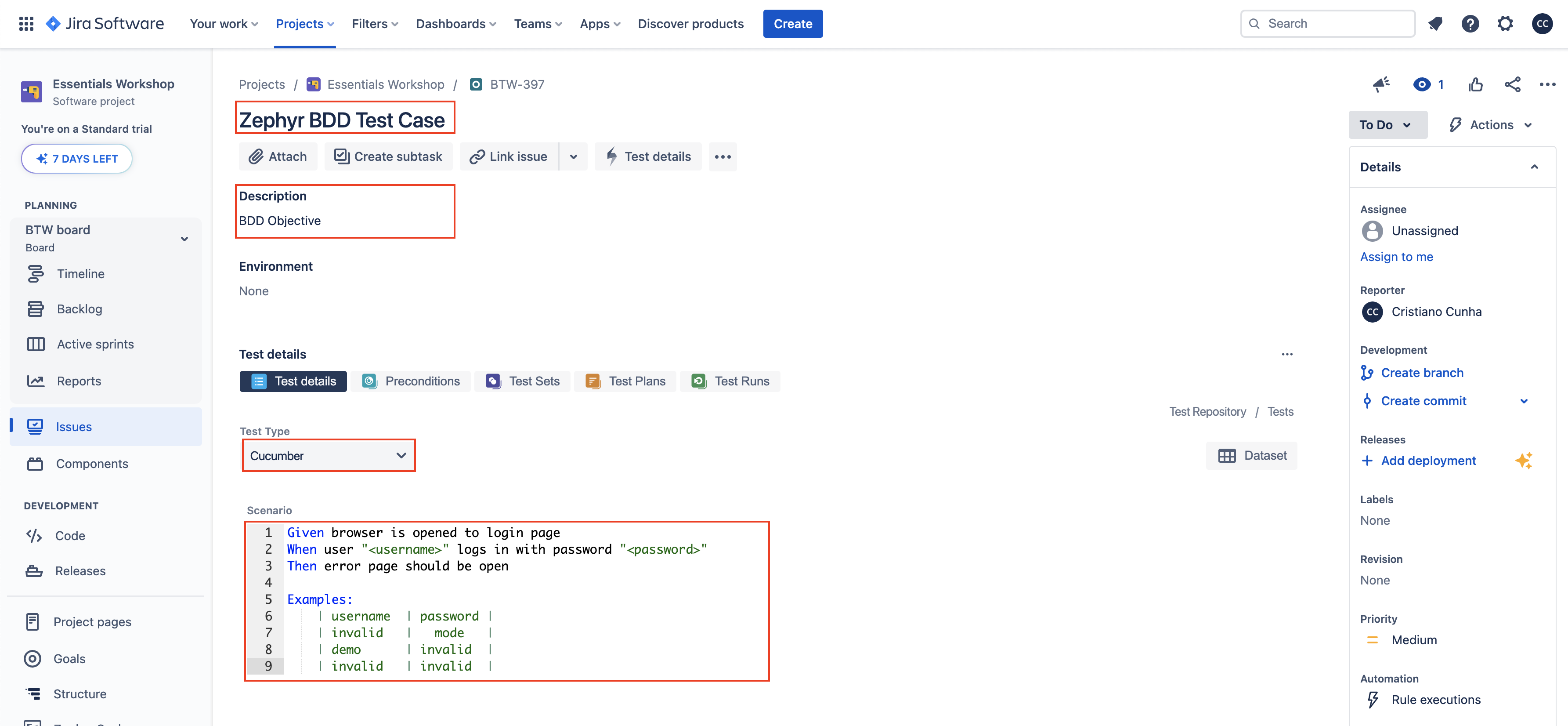Switch to the Test Runs tab

[730, 381]
